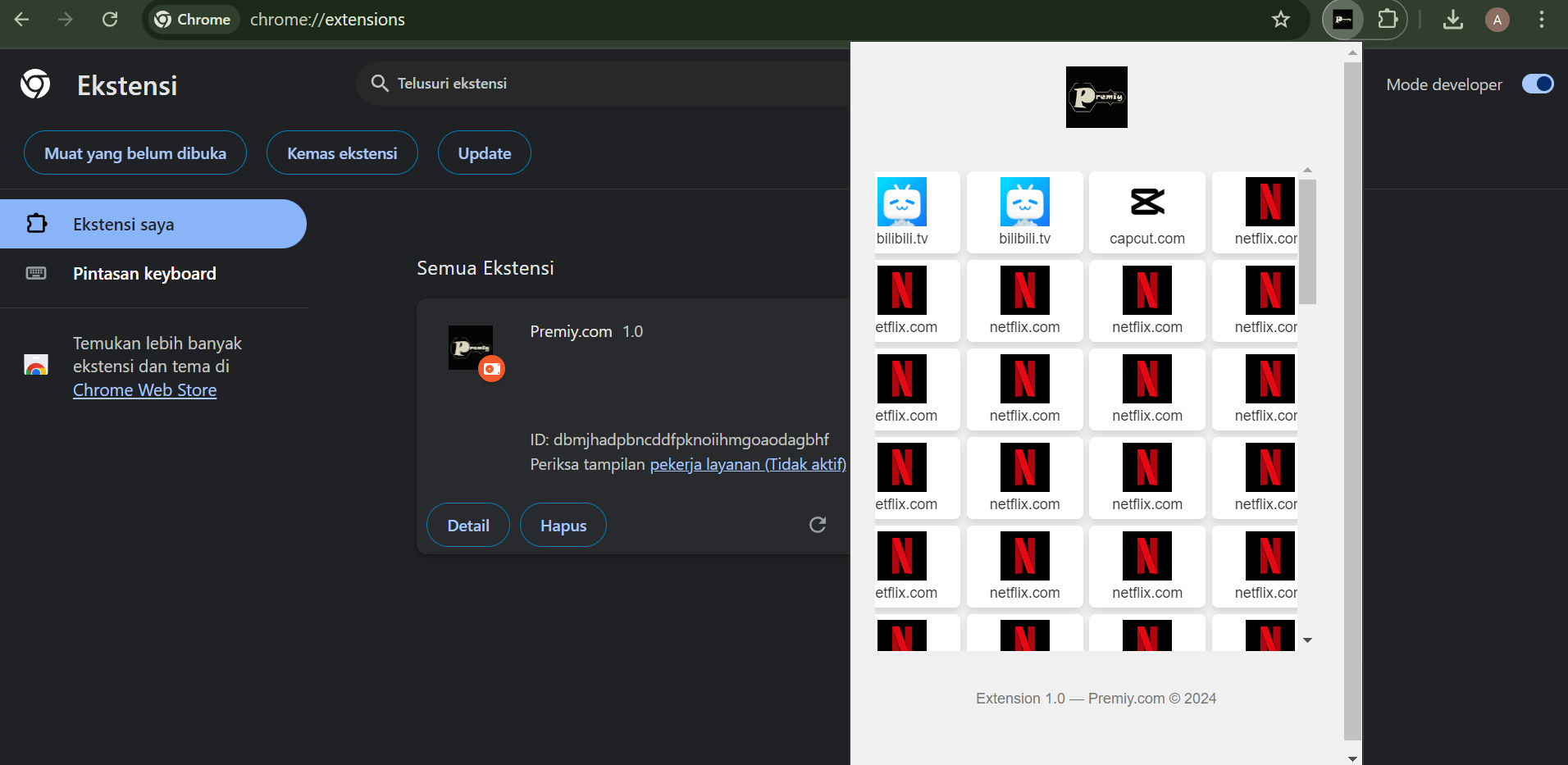Image resolution: width=1568 pixels, height=765 pixels.
Task: Bookmark this page with the star icon
Action: click(x=1281, y=19)
